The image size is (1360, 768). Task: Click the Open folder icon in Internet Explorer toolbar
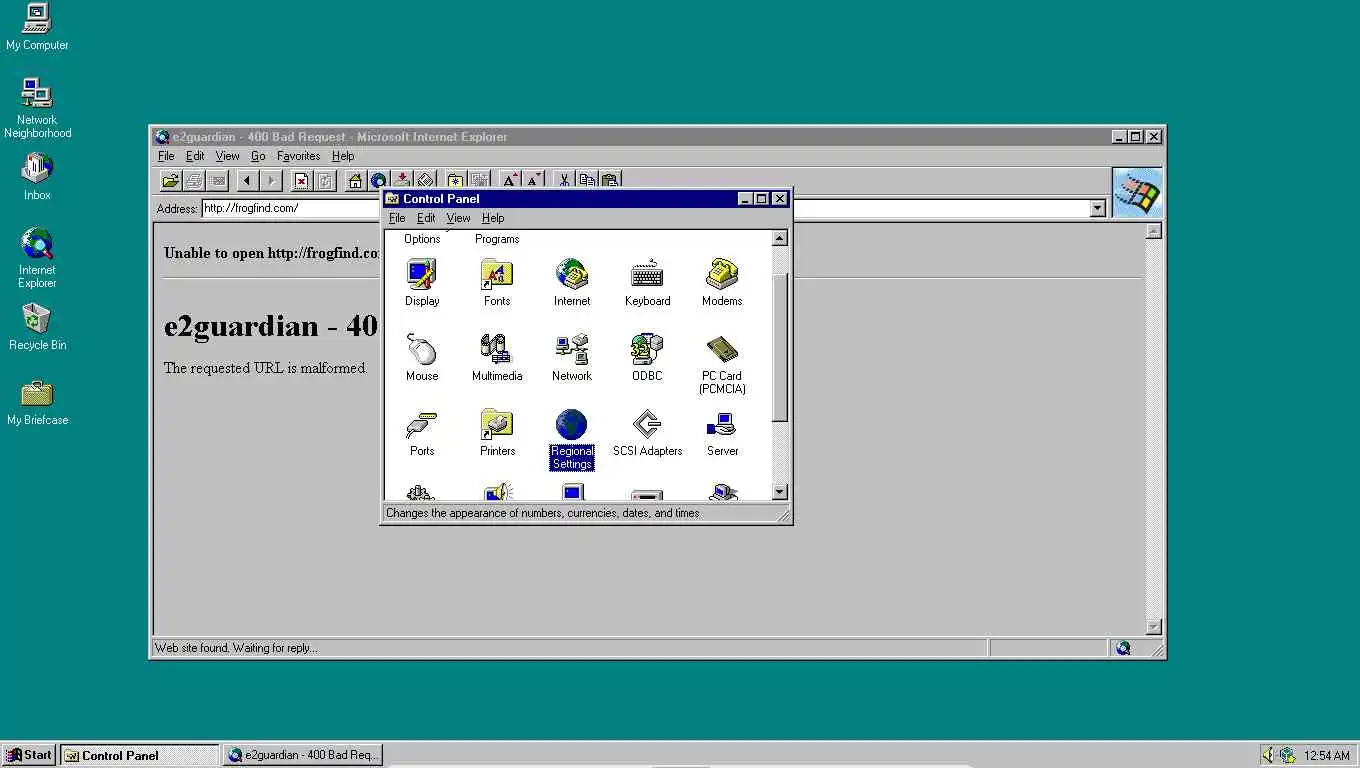coord(170,181)
